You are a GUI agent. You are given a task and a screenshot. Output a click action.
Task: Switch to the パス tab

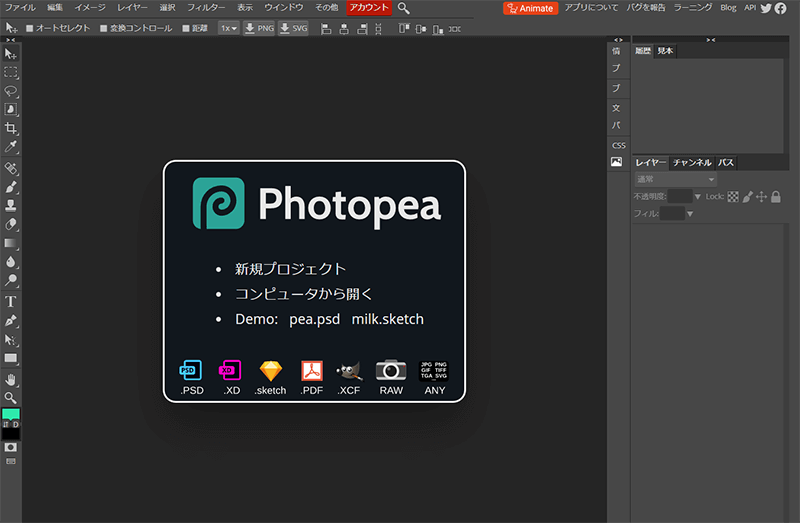(x=726, y=163)
